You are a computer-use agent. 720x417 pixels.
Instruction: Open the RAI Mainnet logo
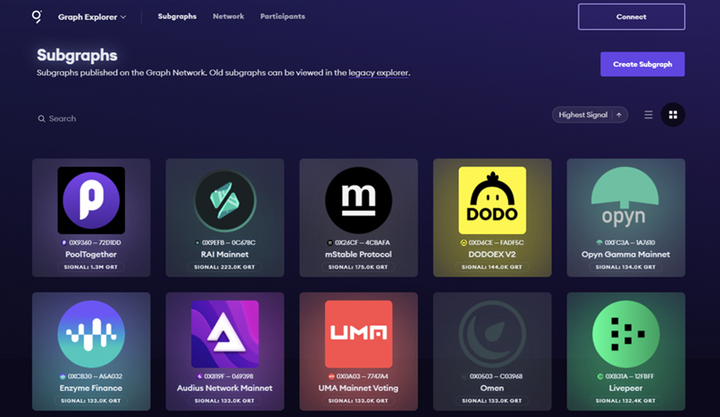(x=225, y=200)
